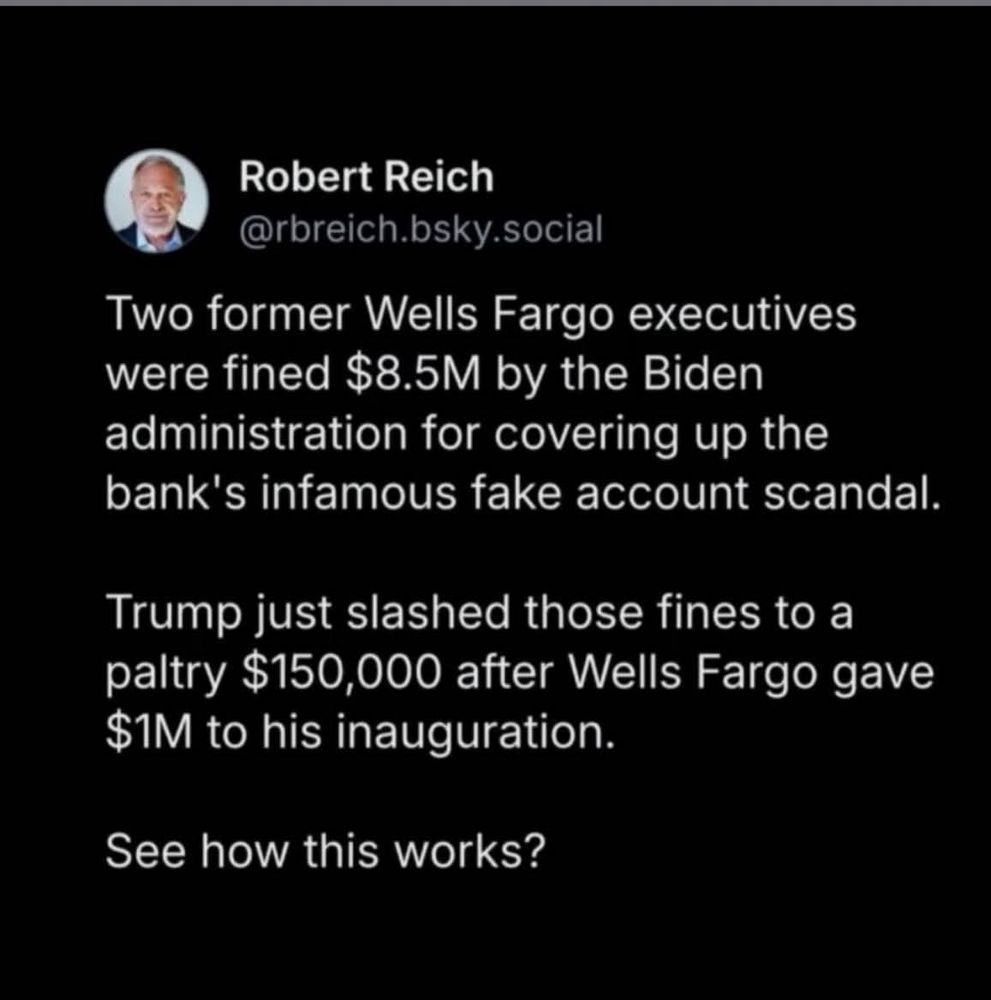Open the @rbreich.bsky.social handle link

pos(421,230)
